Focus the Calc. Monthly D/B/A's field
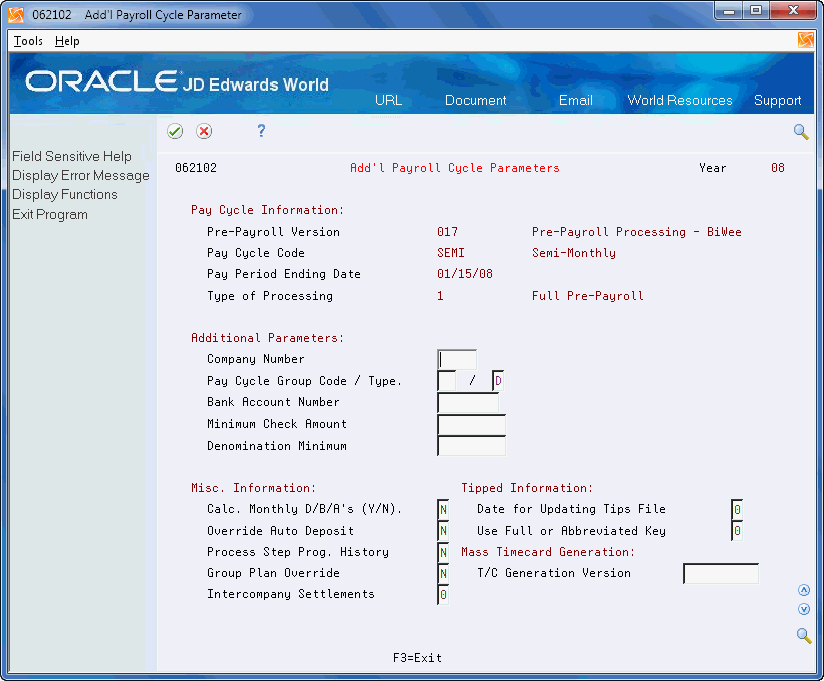This screenshot has height=681, width=824. coord(443,509)
